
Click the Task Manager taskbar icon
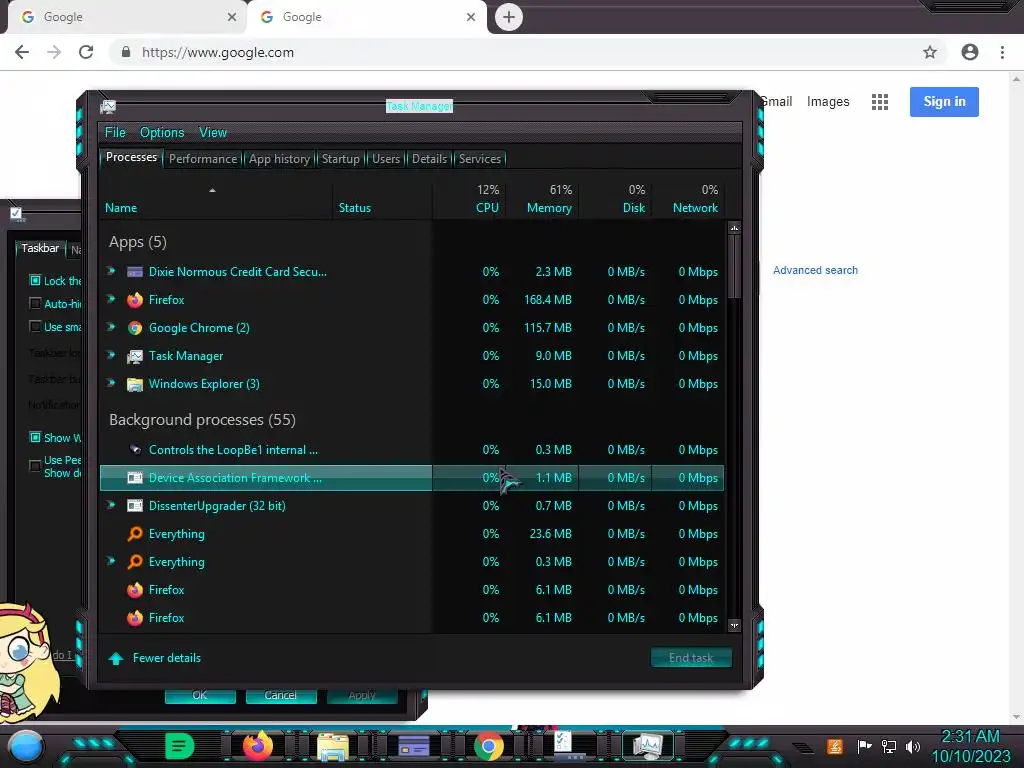[648, 745]
